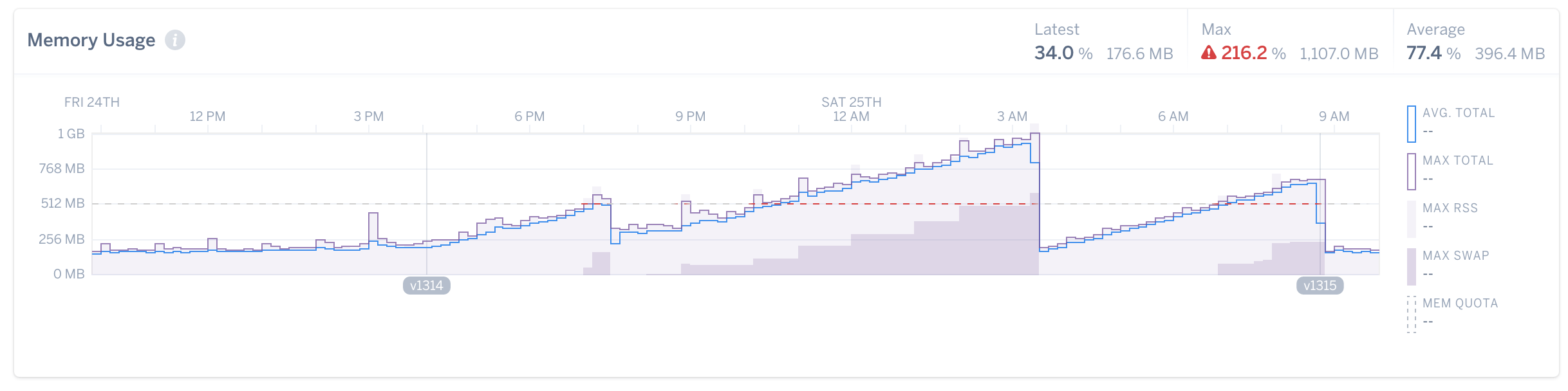The height and width of the screenshot is (391, 1568).
Task: Click the FRI 24TH date label
Action: point(92,102)
